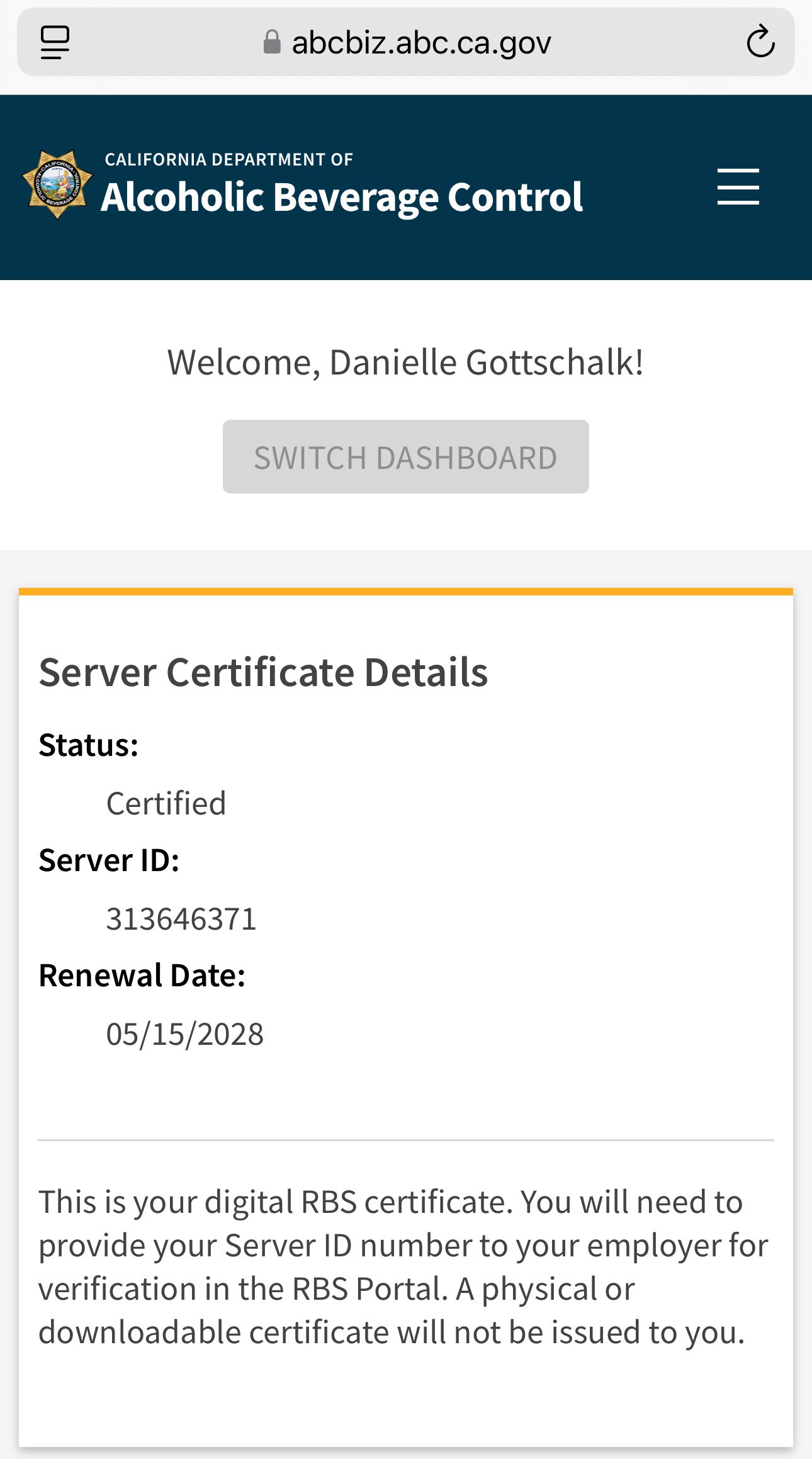This screenshot has width=812, height=1459.
Task: Click the Welcome, Danielle Gottschalk greeting
Action: (405, 363)
